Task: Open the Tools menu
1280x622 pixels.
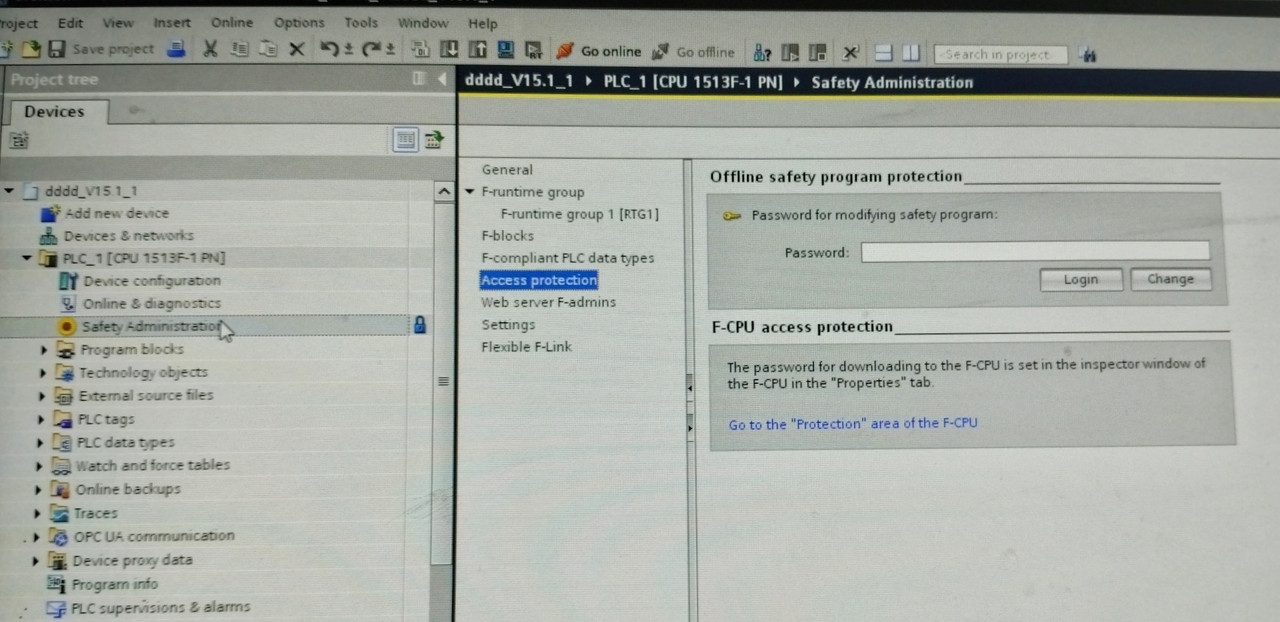Action: [x=361, y=22]
